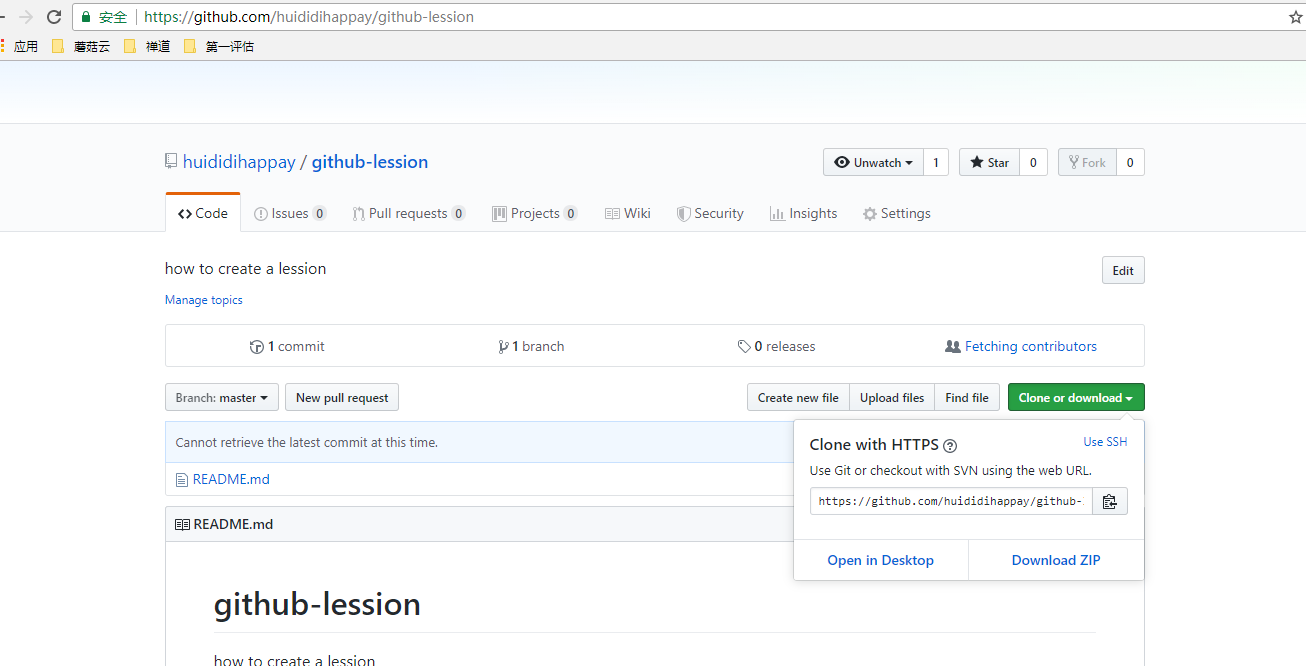
Task: Switch clone method with Use SSH
Action: [1105, 442]
